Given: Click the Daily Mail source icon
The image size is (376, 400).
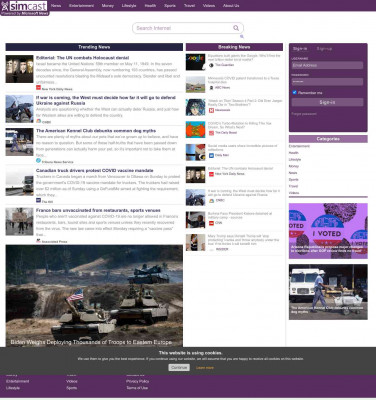Looking at the screenshot, I should (x=211, y=155).
